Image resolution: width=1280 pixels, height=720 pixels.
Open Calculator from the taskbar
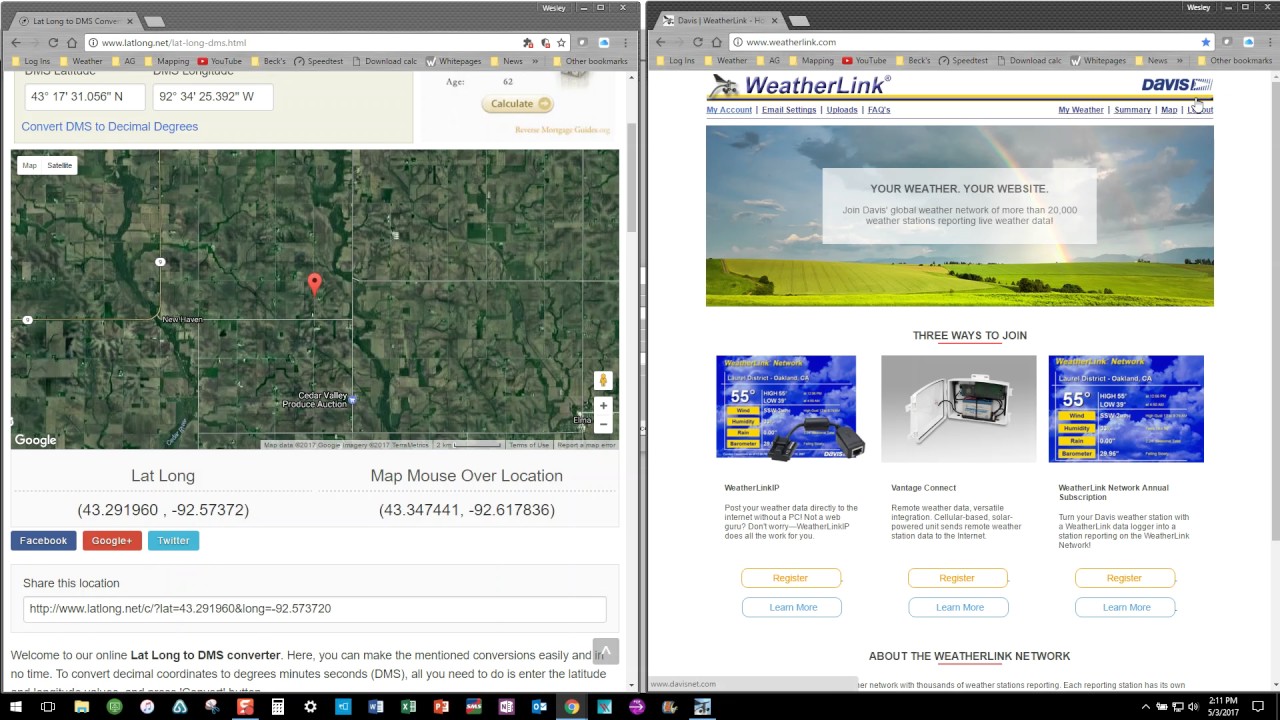(x=278, y=707)
